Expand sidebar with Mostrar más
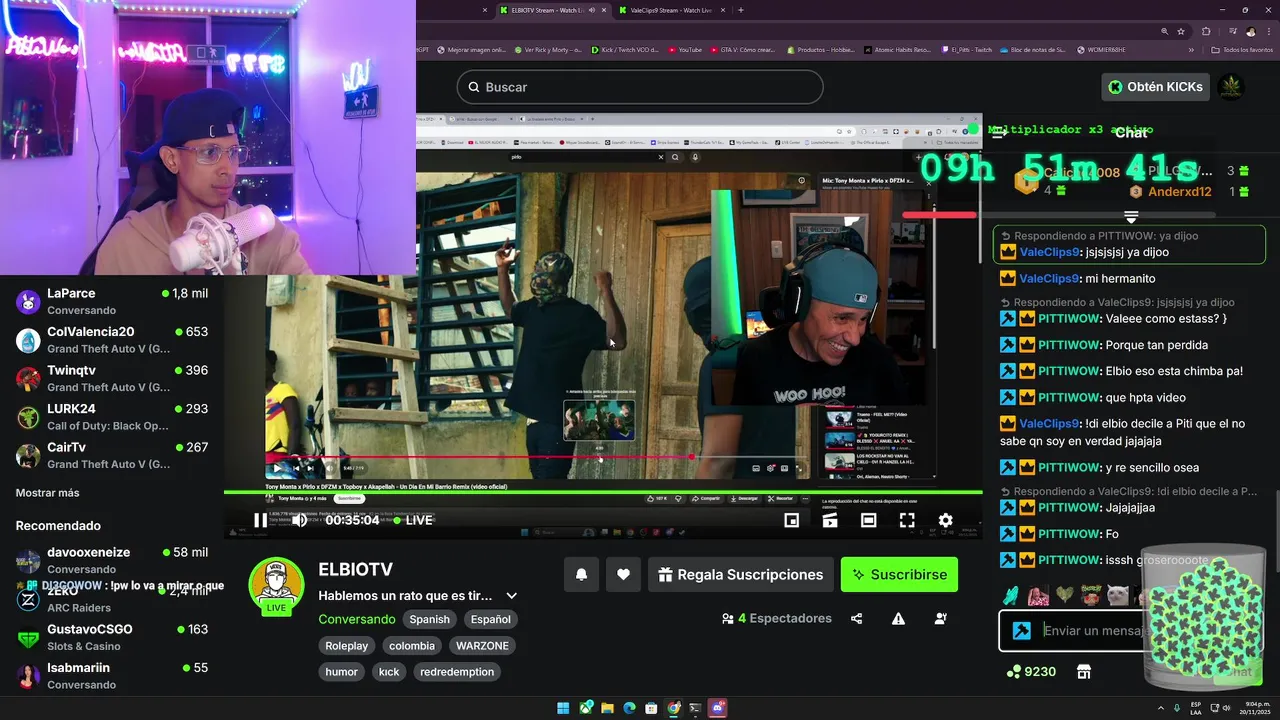 [x=47, y=493]
